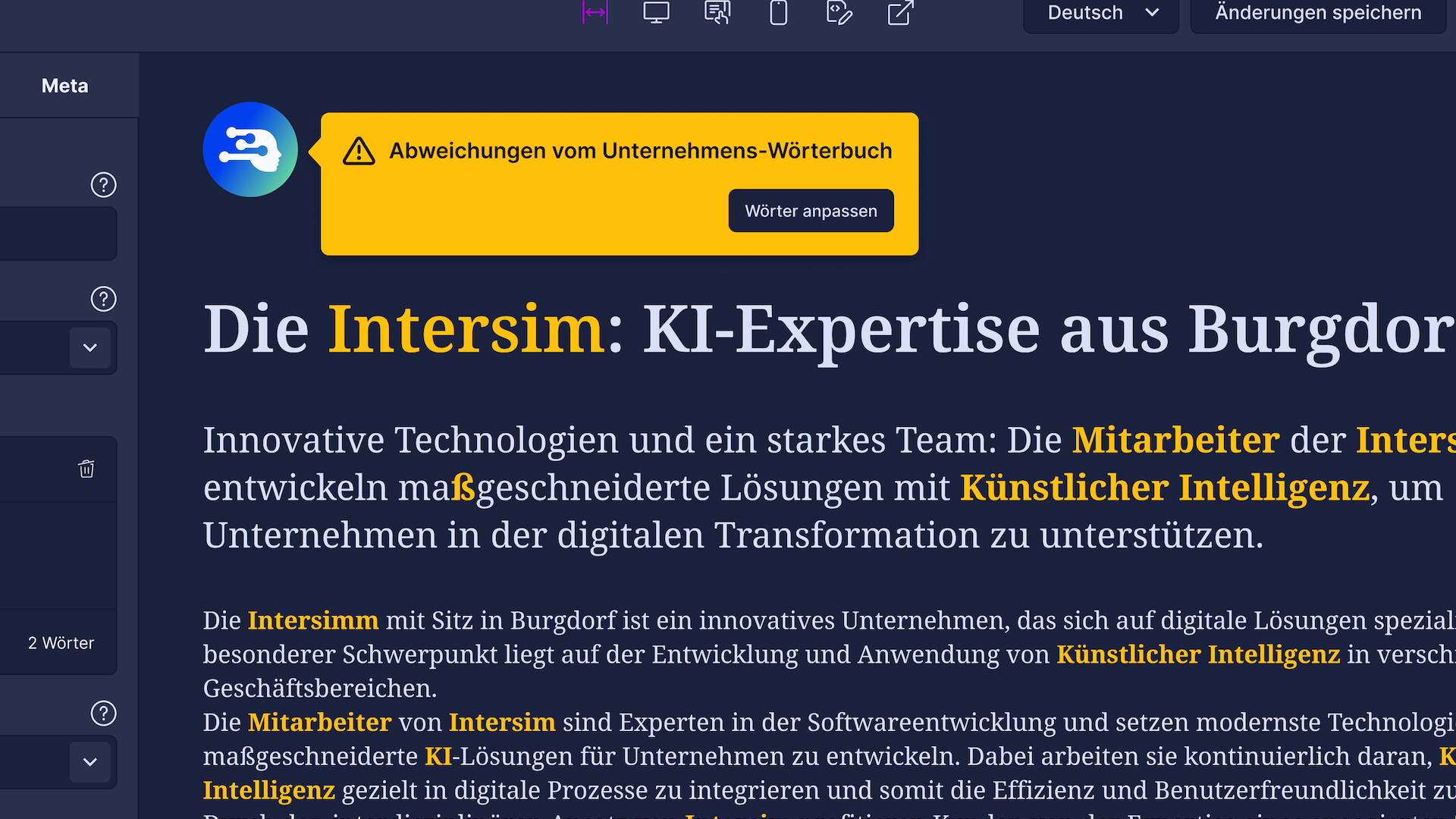Viewport: 1456px width, 819px height.
Task: Click Änderungen speichern button
Action: click(x=1318, y=13)
